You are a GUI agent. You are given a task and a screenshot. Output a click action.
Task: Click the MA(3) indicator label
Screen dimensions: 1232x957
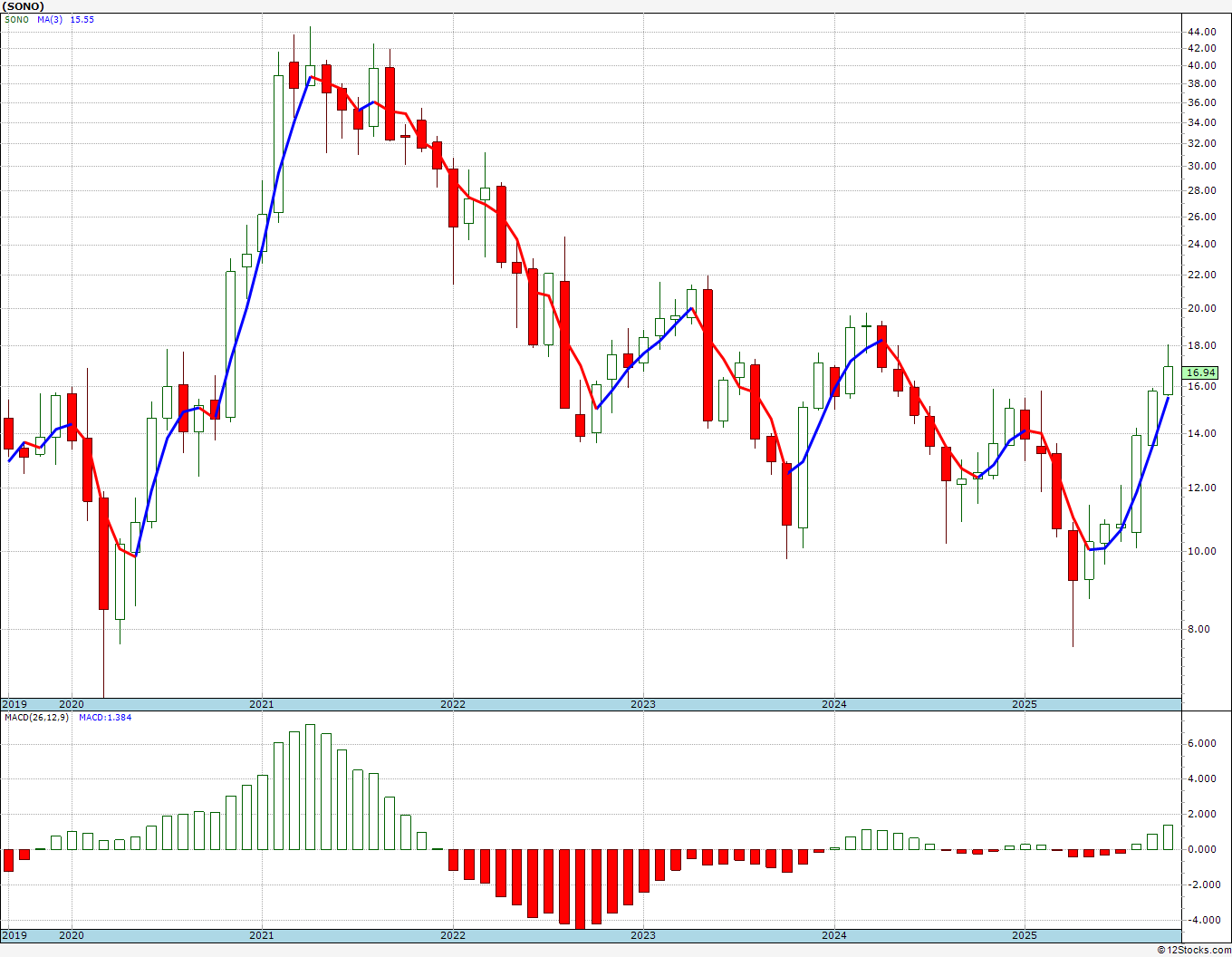(x=52, y=20)
